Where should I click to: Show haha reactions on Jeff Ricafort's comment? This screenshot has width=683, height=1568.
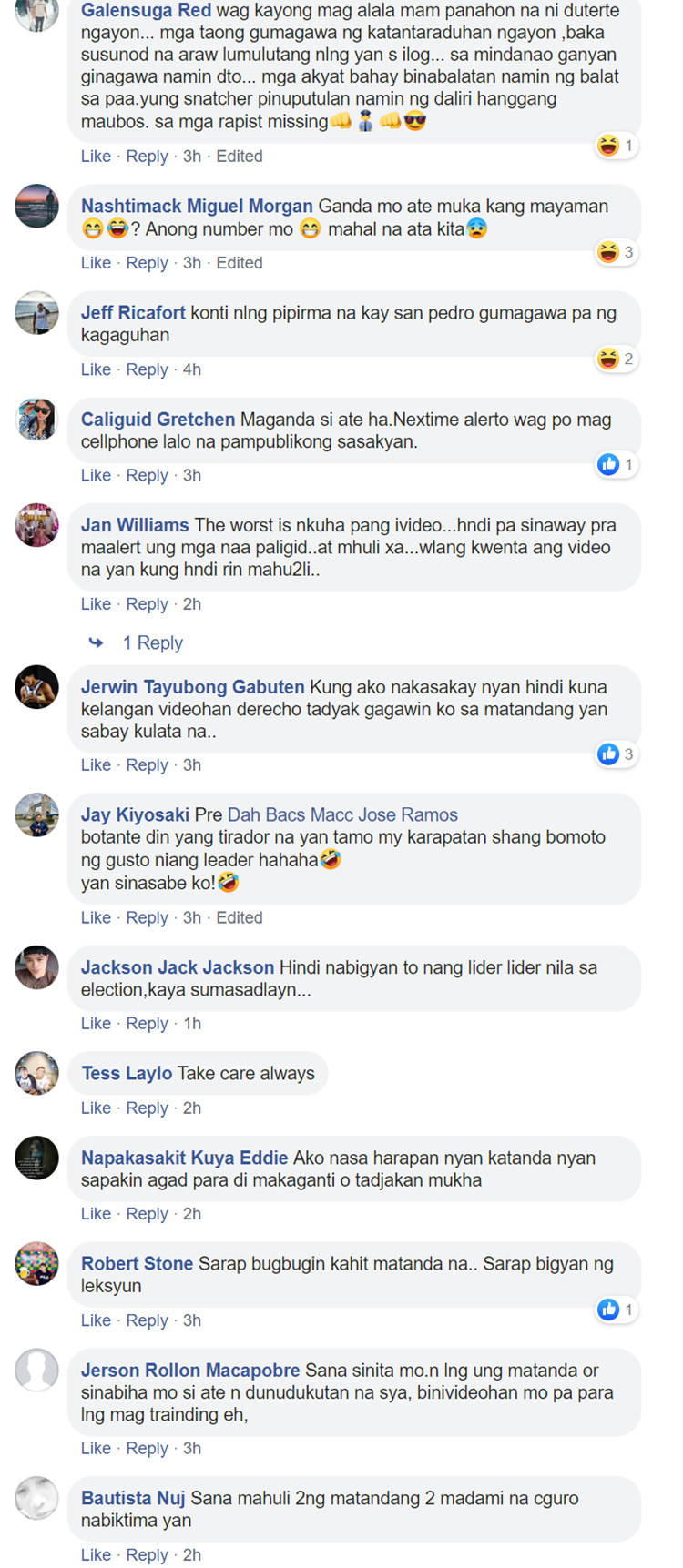click(x=617, y=359)
